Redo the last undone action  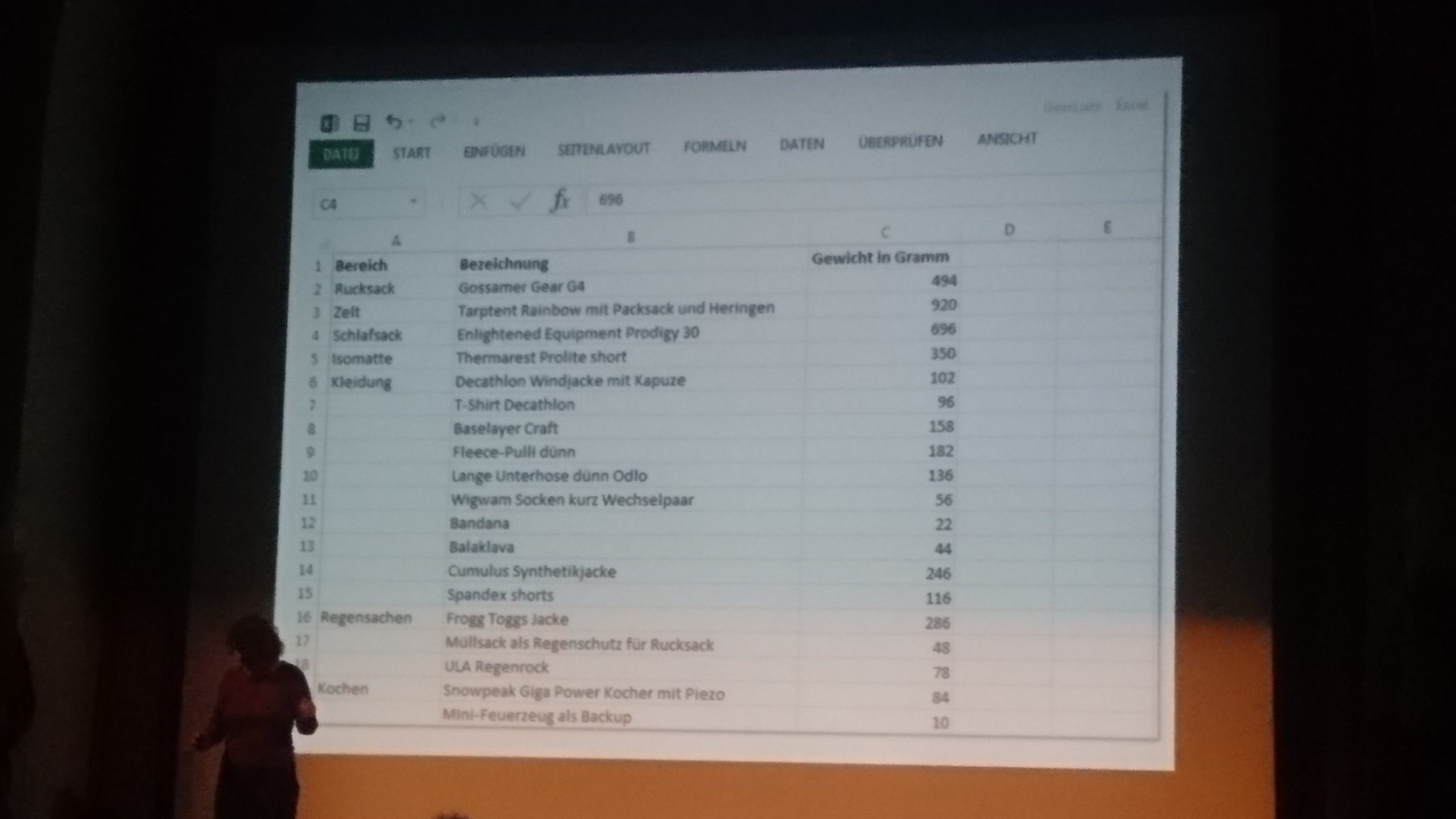click(437, 121)
